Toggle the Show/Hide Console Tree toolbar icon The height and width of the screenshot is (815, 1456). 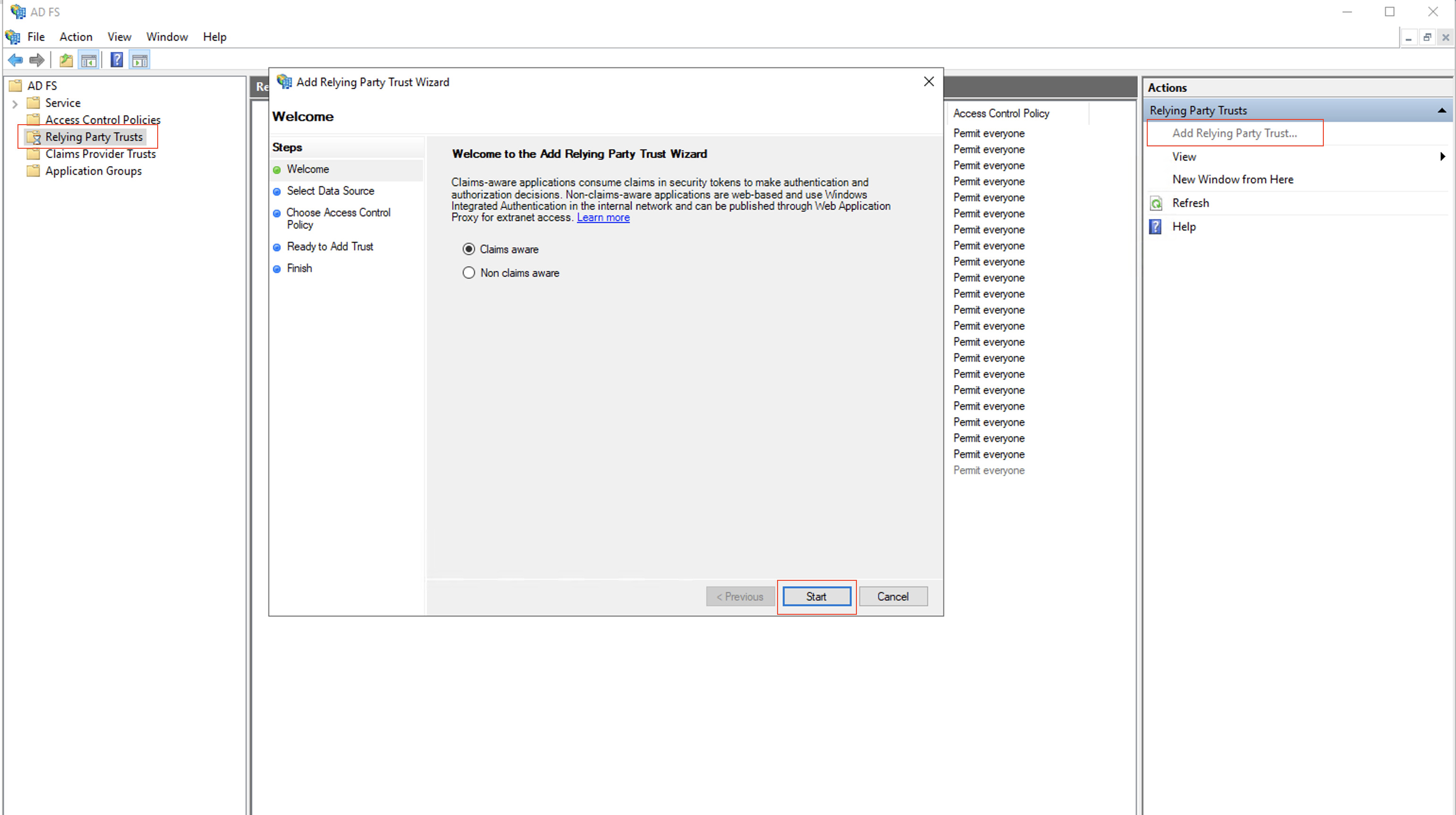[x=89, y=60]
